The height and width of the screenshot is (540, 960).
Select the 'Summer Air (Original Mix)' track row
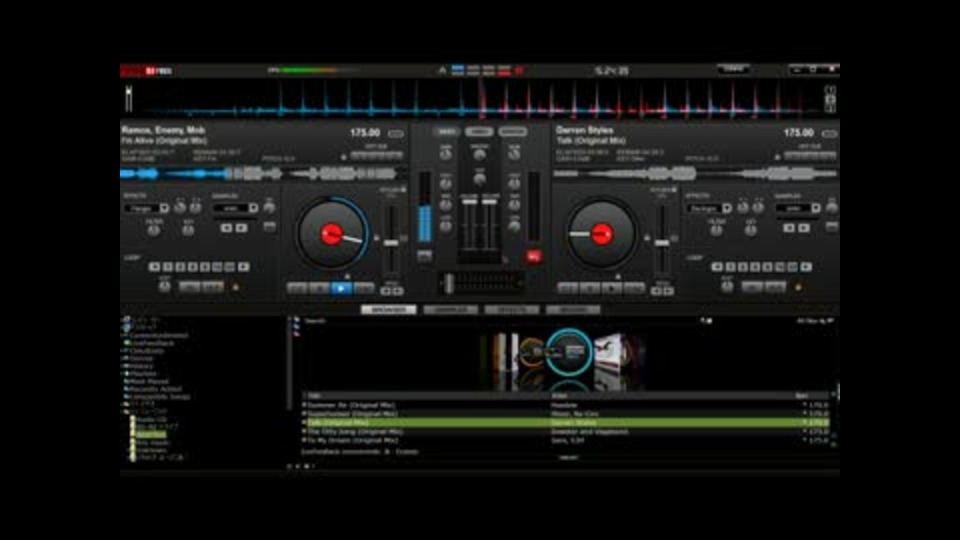coord(567,405)
